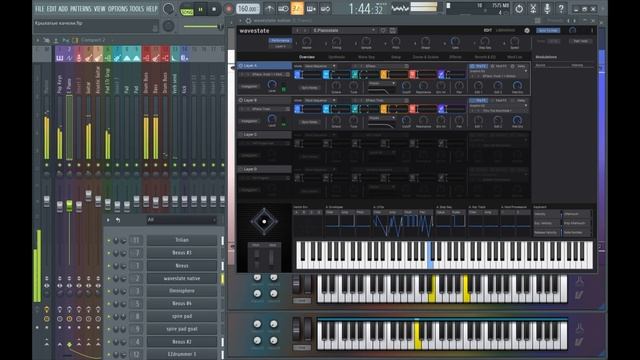The image size is (640, 360).
Task: Click the question mark help icon top right
Action: pos(561,9)
